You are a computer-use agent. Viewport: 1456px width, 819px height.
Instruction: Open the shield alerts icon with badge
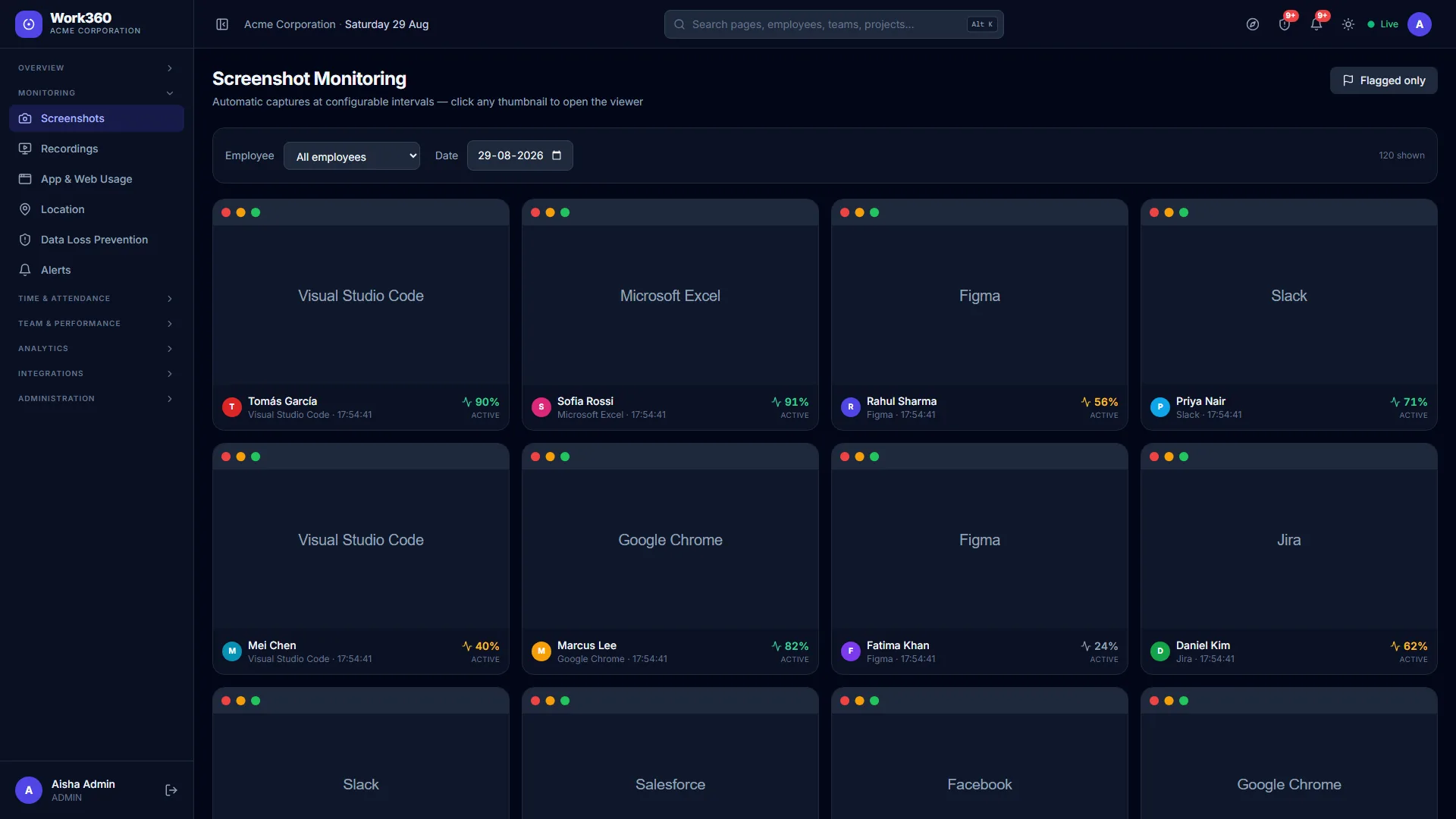click(x=1285, y=24)
